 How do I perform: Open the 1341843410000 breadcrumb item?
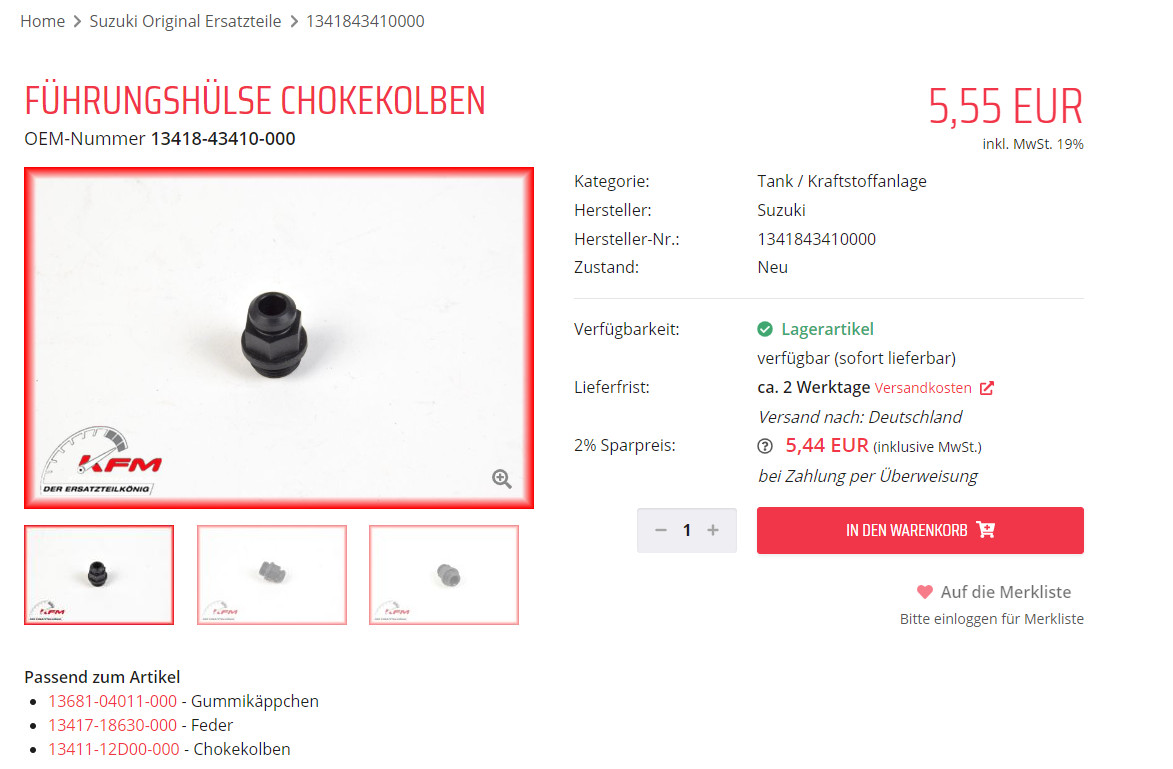(x=365, y=21)
